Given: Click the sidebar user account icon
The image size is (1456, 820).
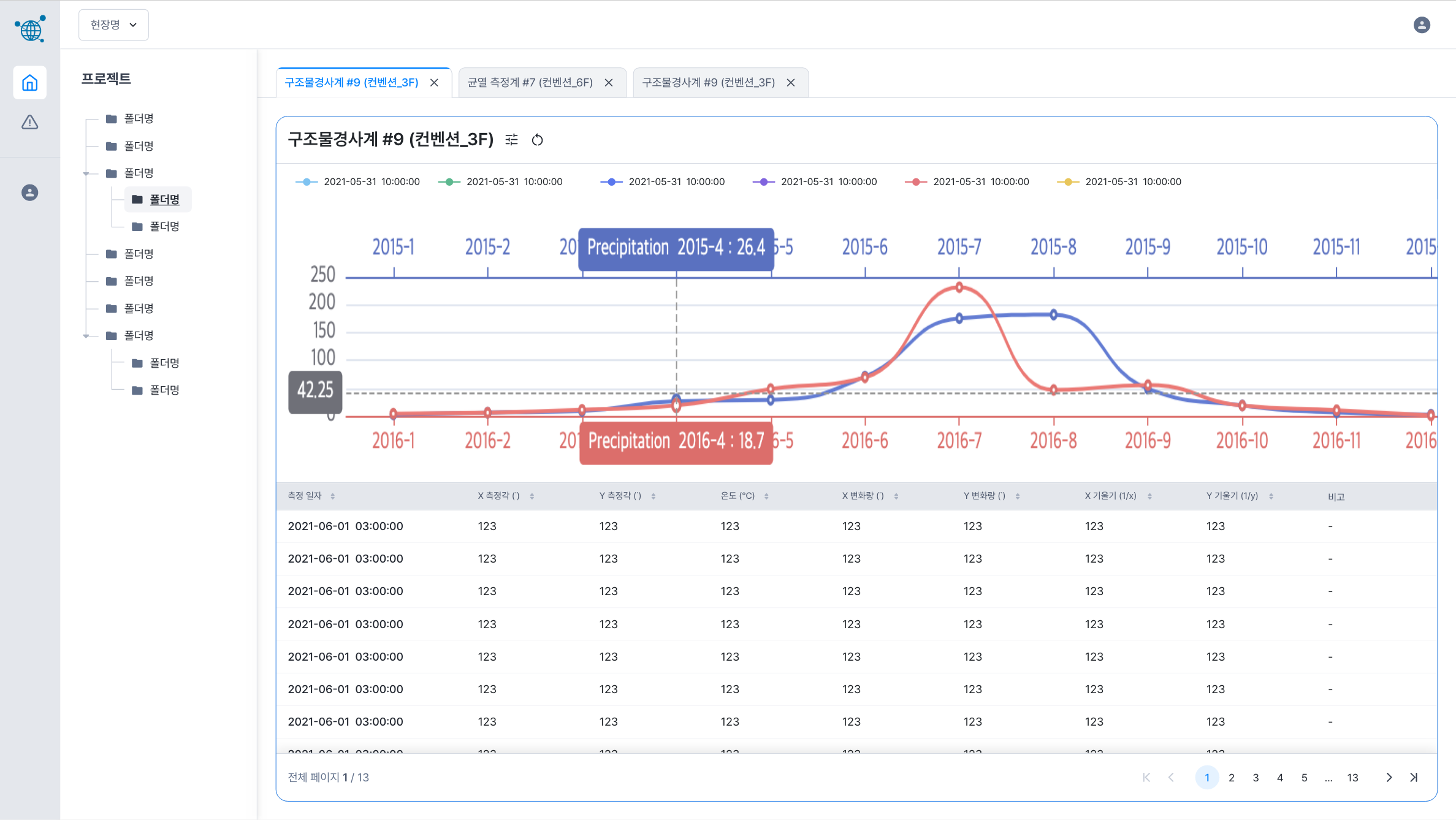Looking at the screenshot, I should pyautogui.click(x=29, y=192).
